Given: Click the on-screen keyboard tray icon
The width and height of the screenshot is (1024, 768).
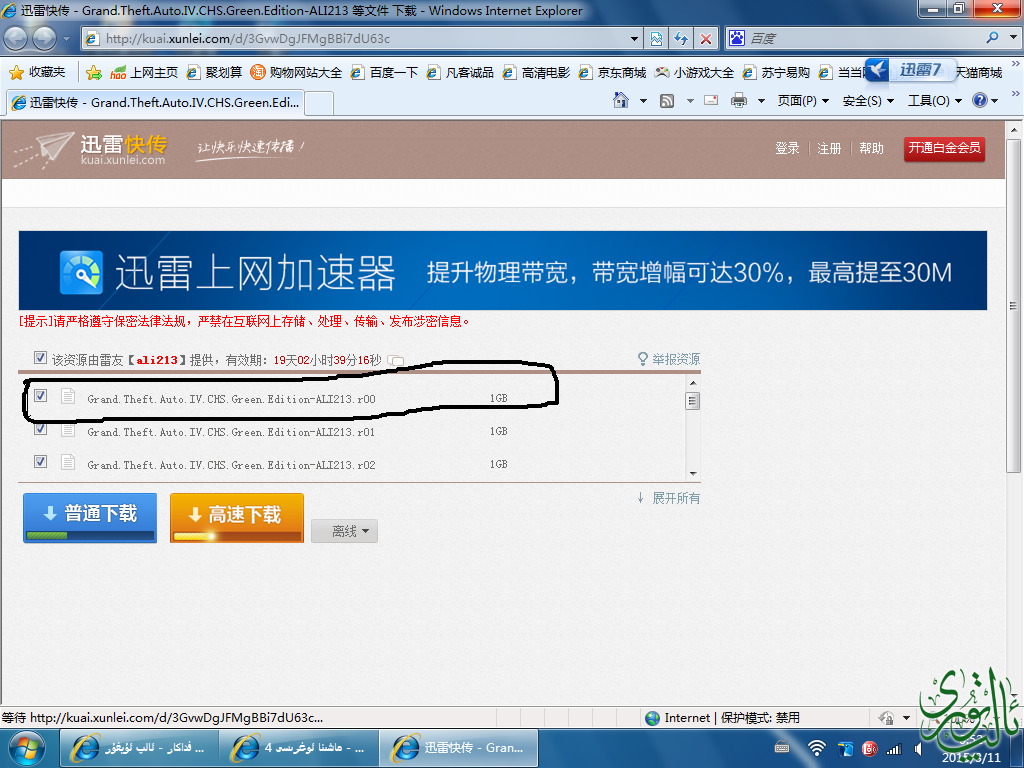Looking at the screenshot, I should (782, 748).
